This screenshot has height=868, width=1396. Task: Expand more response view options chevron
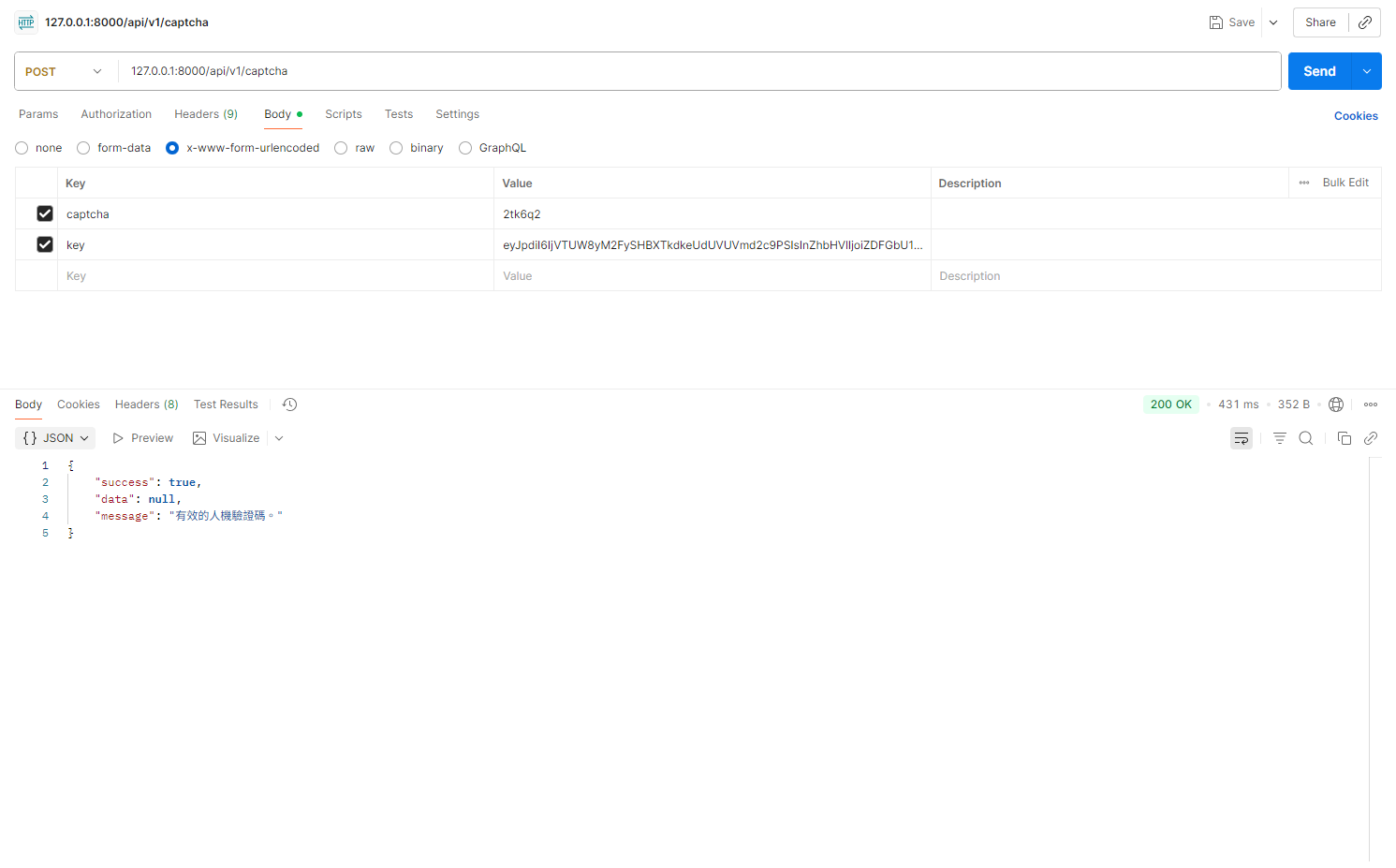279,438
